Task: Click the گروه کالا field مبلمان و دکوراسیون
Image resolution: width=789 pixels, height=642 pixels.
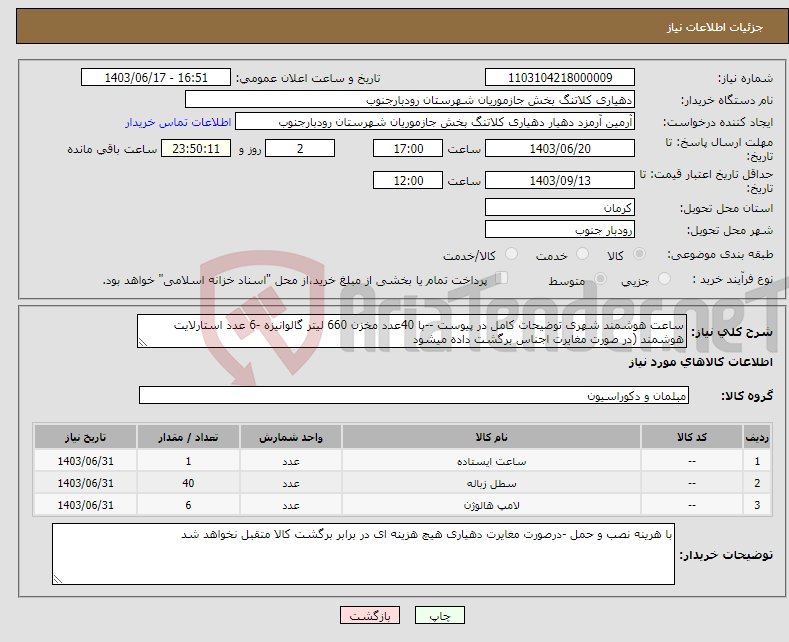Action: click(414, 395)
